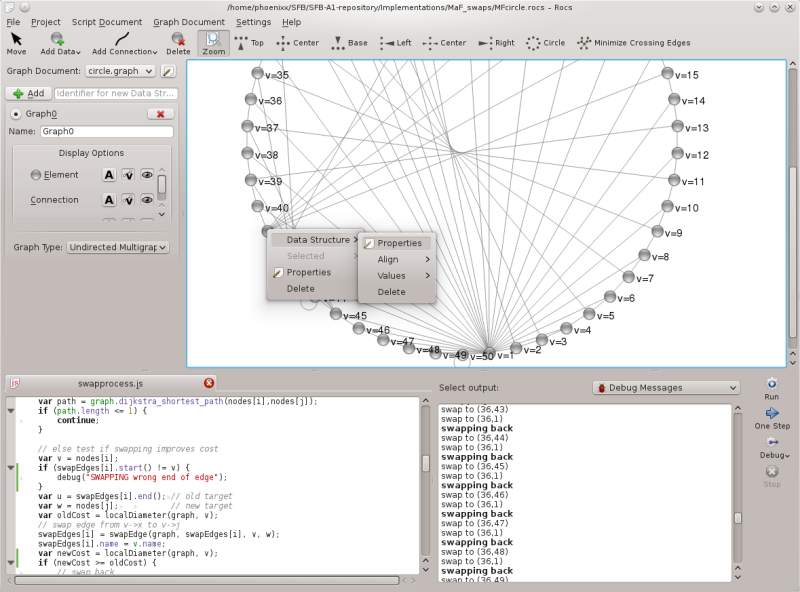Screen dimensions: 800x592
Task: Click the debug output vertical scrollbar handle
Action: tap(738, 518)
